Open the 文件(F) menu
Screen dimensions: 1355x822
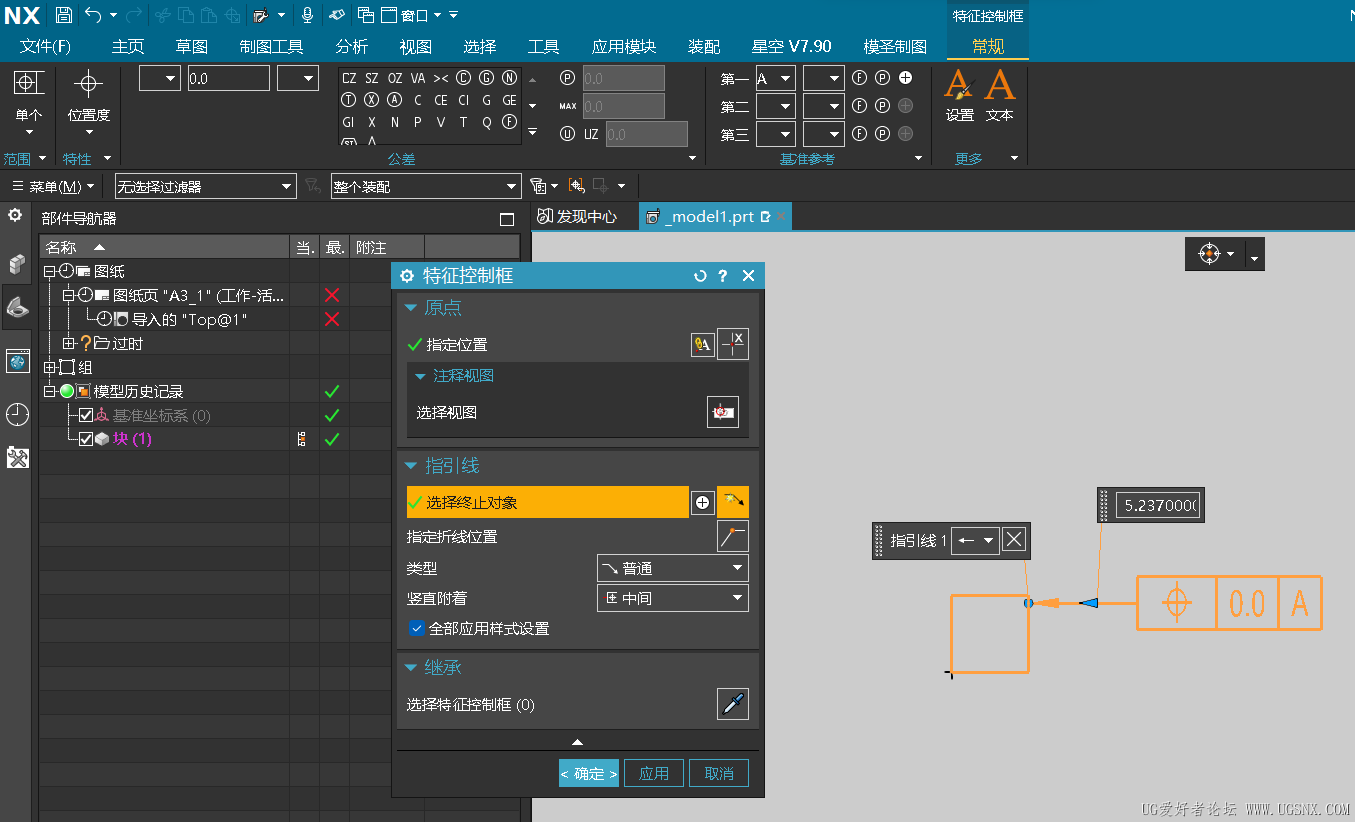point(46,46)
